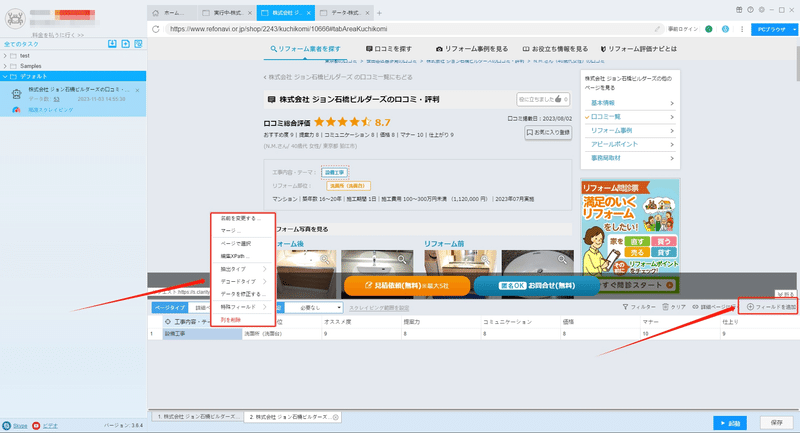Click 事前ログイン button

(x=683, y=29)
